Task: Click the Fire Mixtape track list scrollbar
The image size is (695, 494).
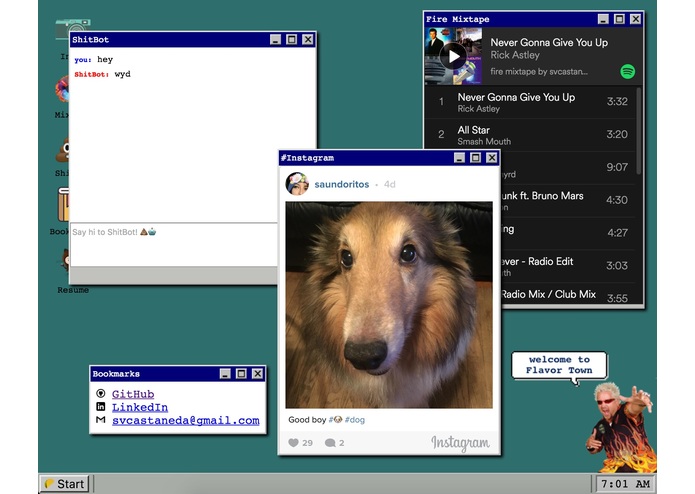Action: tap(639, 131)
